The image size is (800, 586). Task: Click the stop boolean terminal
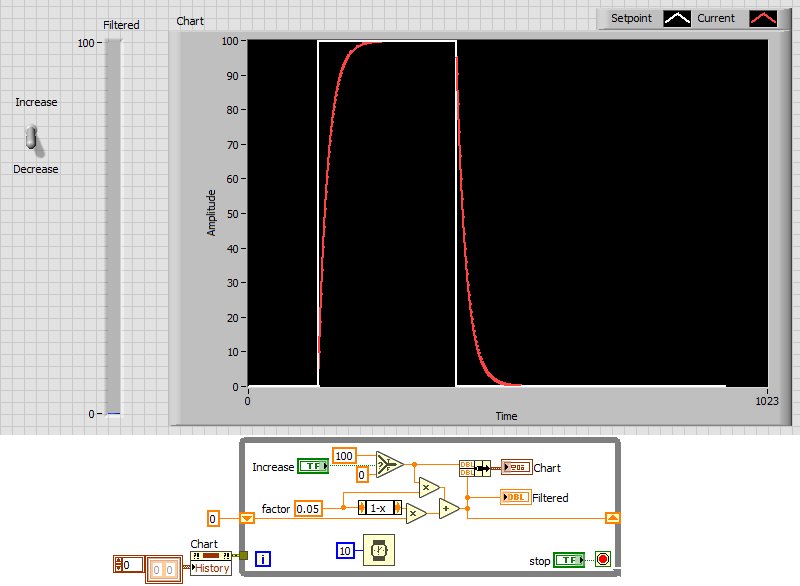click(569, 560)
